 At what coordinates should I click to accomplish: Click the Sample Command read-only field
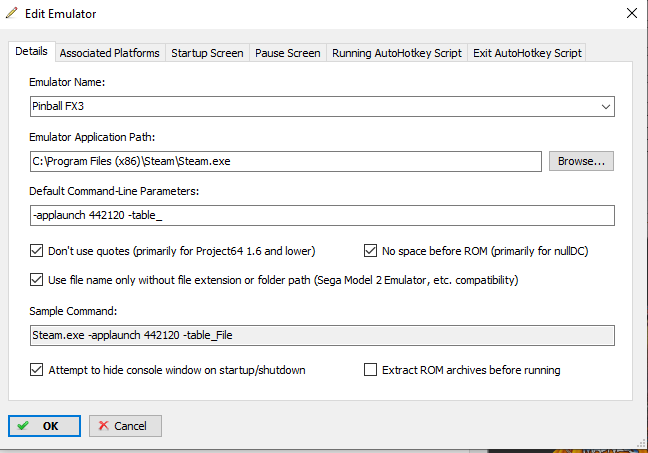click(x=322, y=335)
